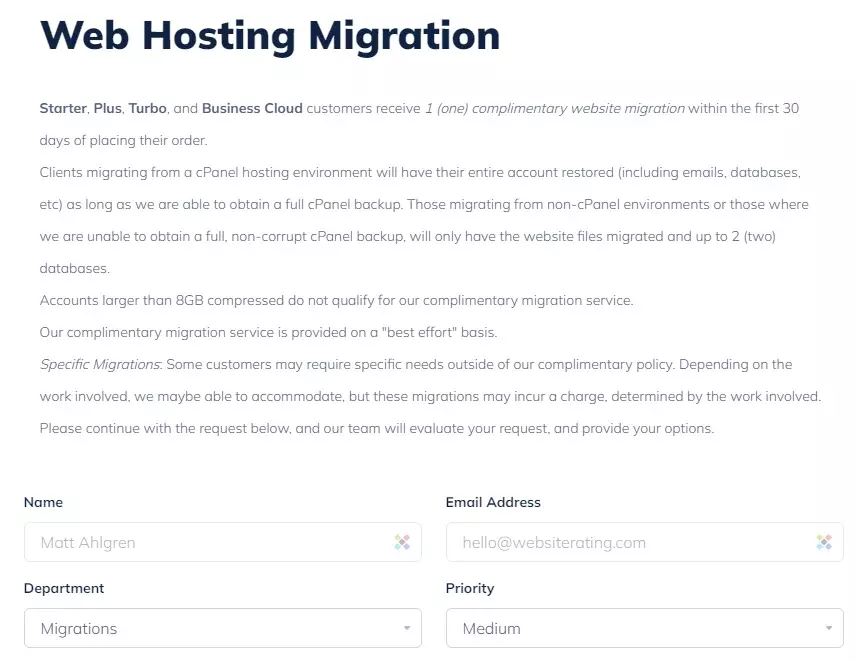Click the Department dropdown chevron arrow

click(408, 628)
